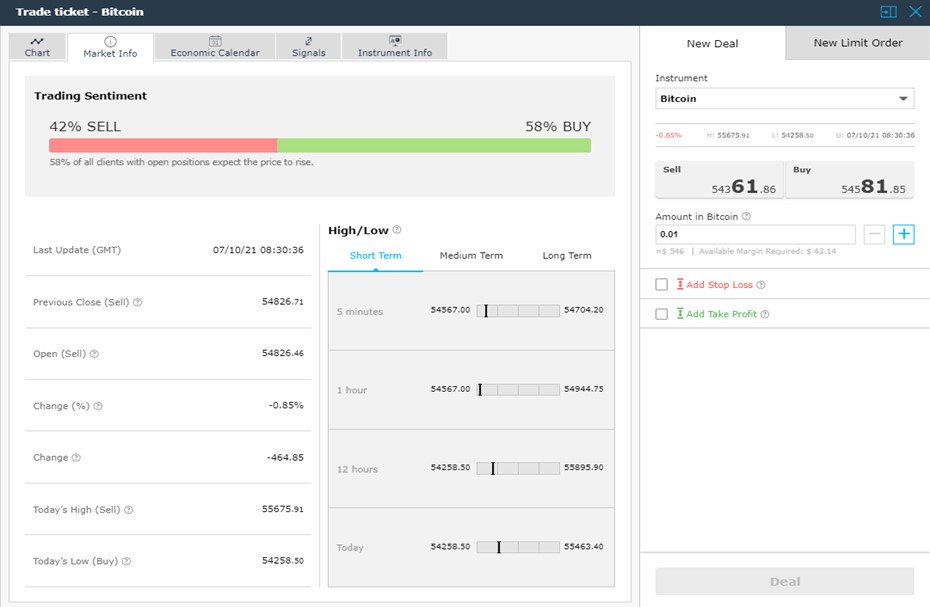Screen dimensions: 930x607
Task: Increase the Bitcoin amount with plus button
Action: (904, 234)
